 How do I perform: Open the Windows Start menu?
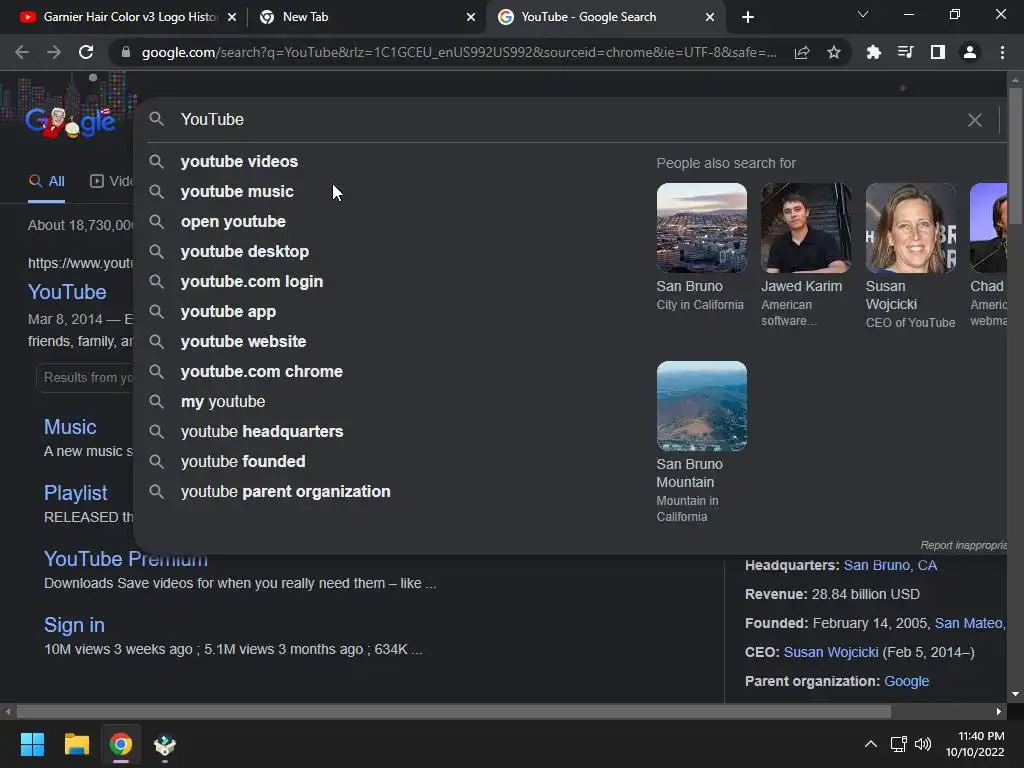[x=32, y=744]
